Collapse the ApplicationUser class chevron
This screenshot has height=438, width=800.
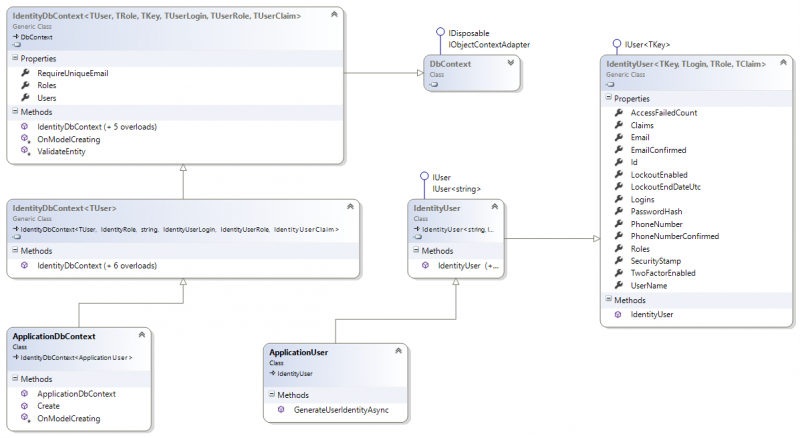[x=398, y=351]
